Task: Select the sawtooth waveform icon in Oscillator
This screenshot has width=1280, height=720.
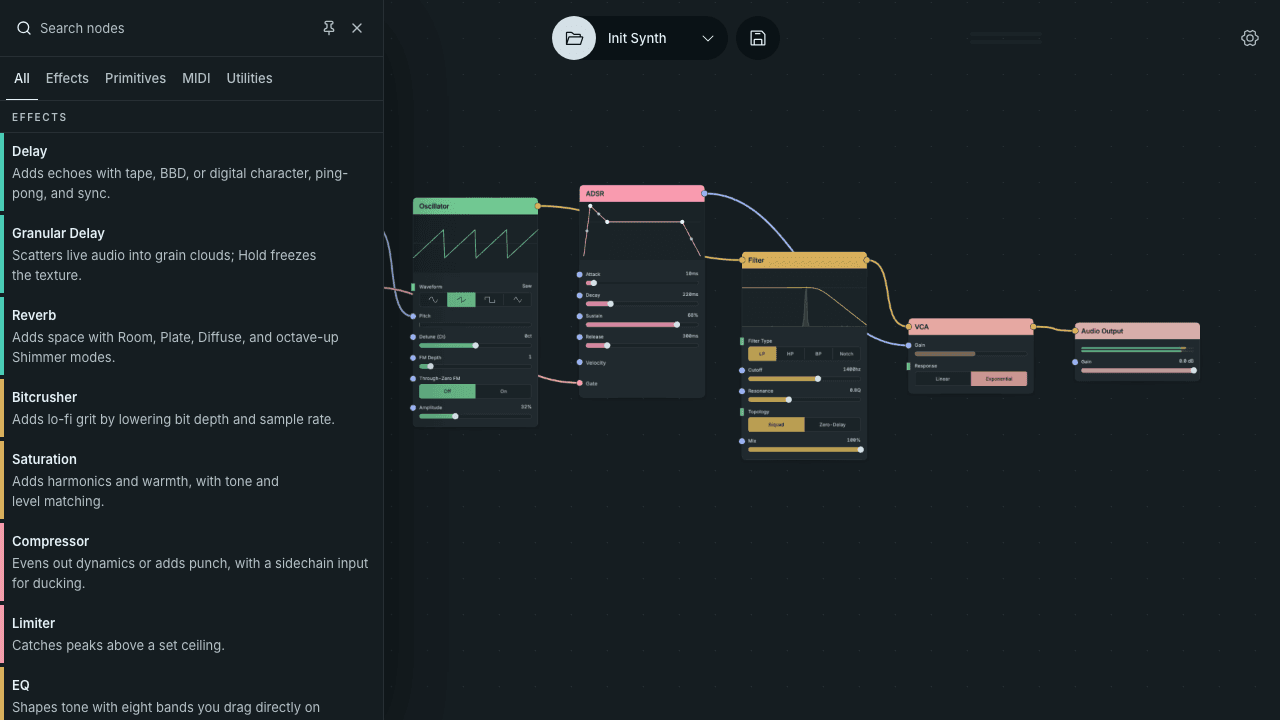Action: point(461,299)
